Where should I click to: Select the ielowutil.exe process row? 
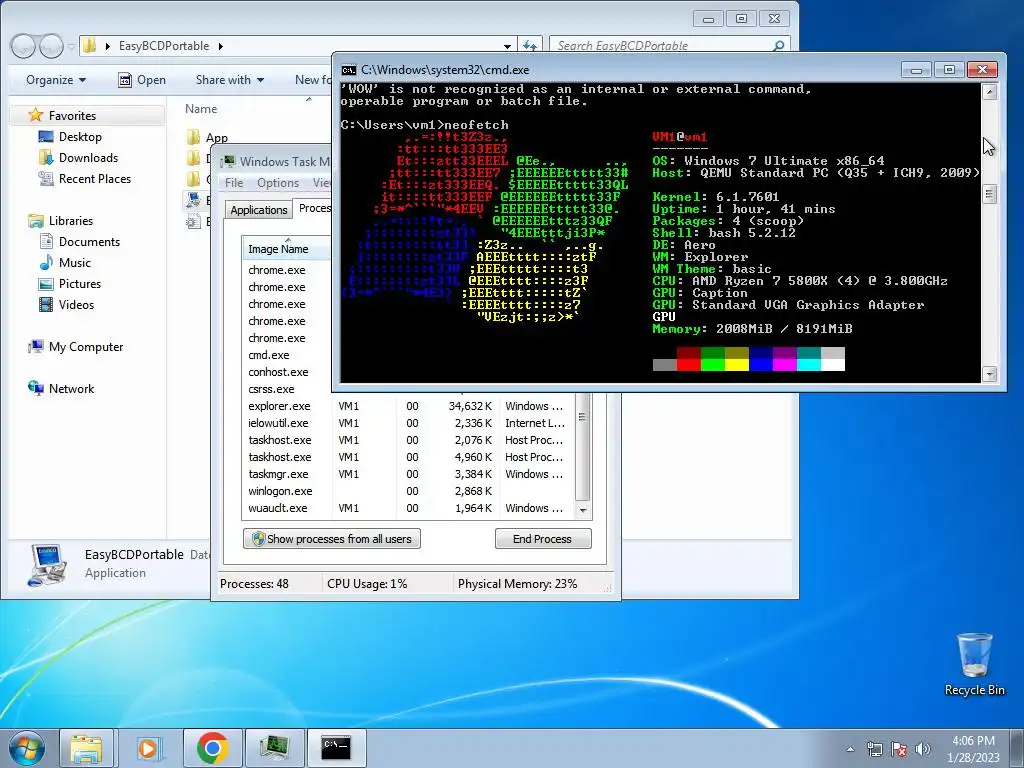click(x=408, y=423)
